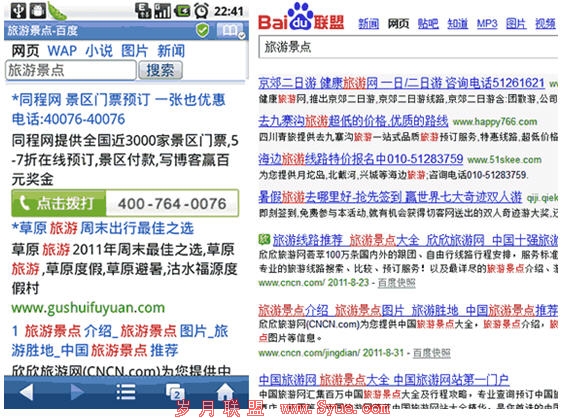Open the browser menu list icon
563x418 pixels.
126,391
